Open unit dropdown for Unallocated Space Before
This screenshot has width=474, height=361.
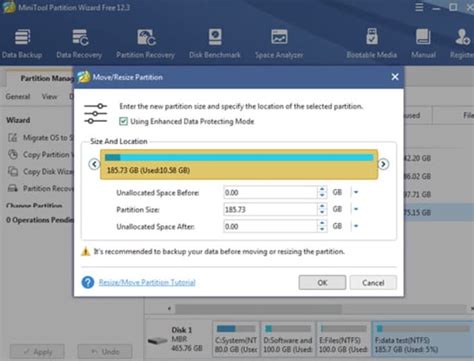click(x=356, y=192)
